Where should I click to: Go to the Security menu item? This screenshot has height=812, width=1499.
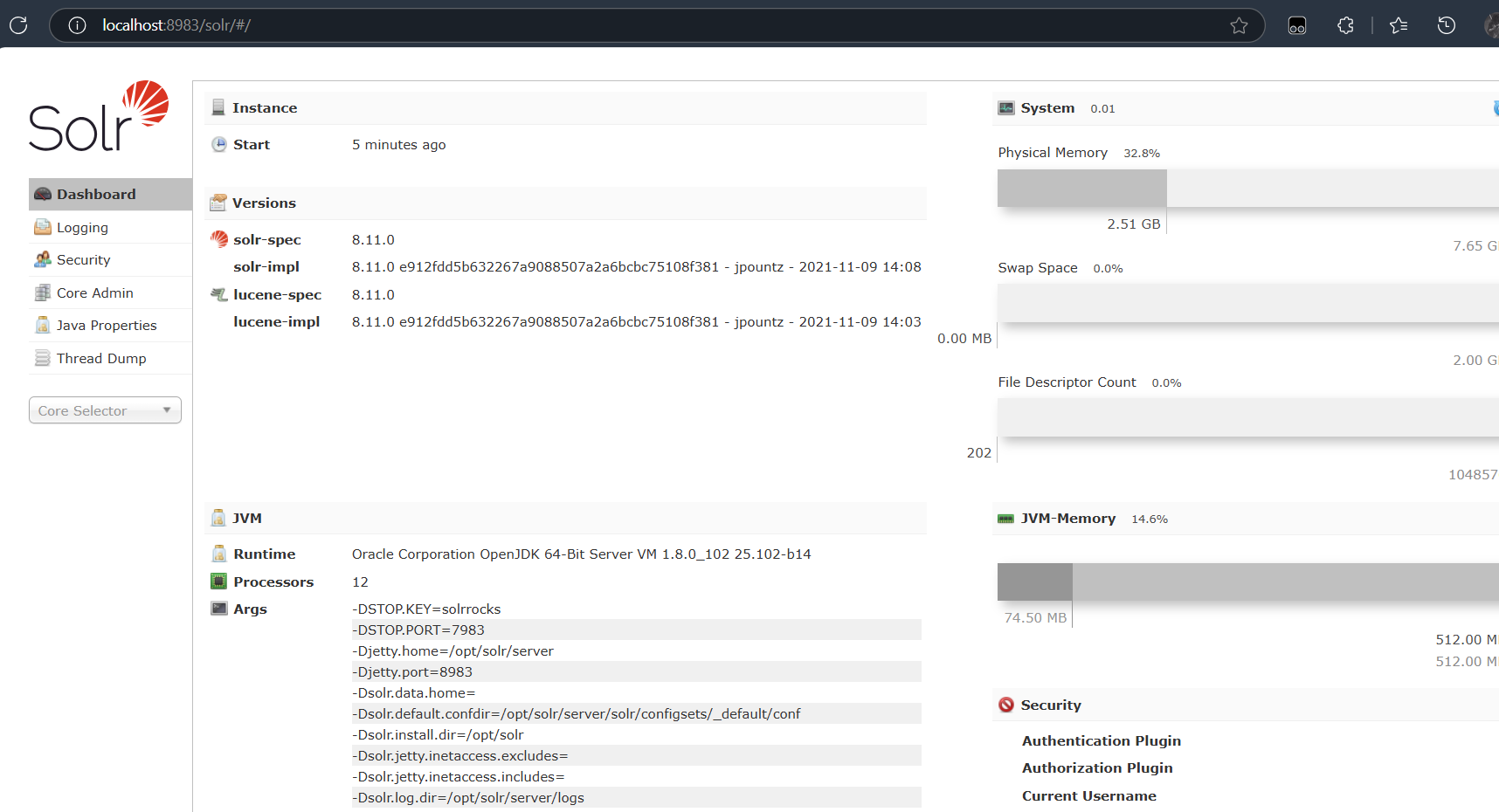(x=110, y=259)
